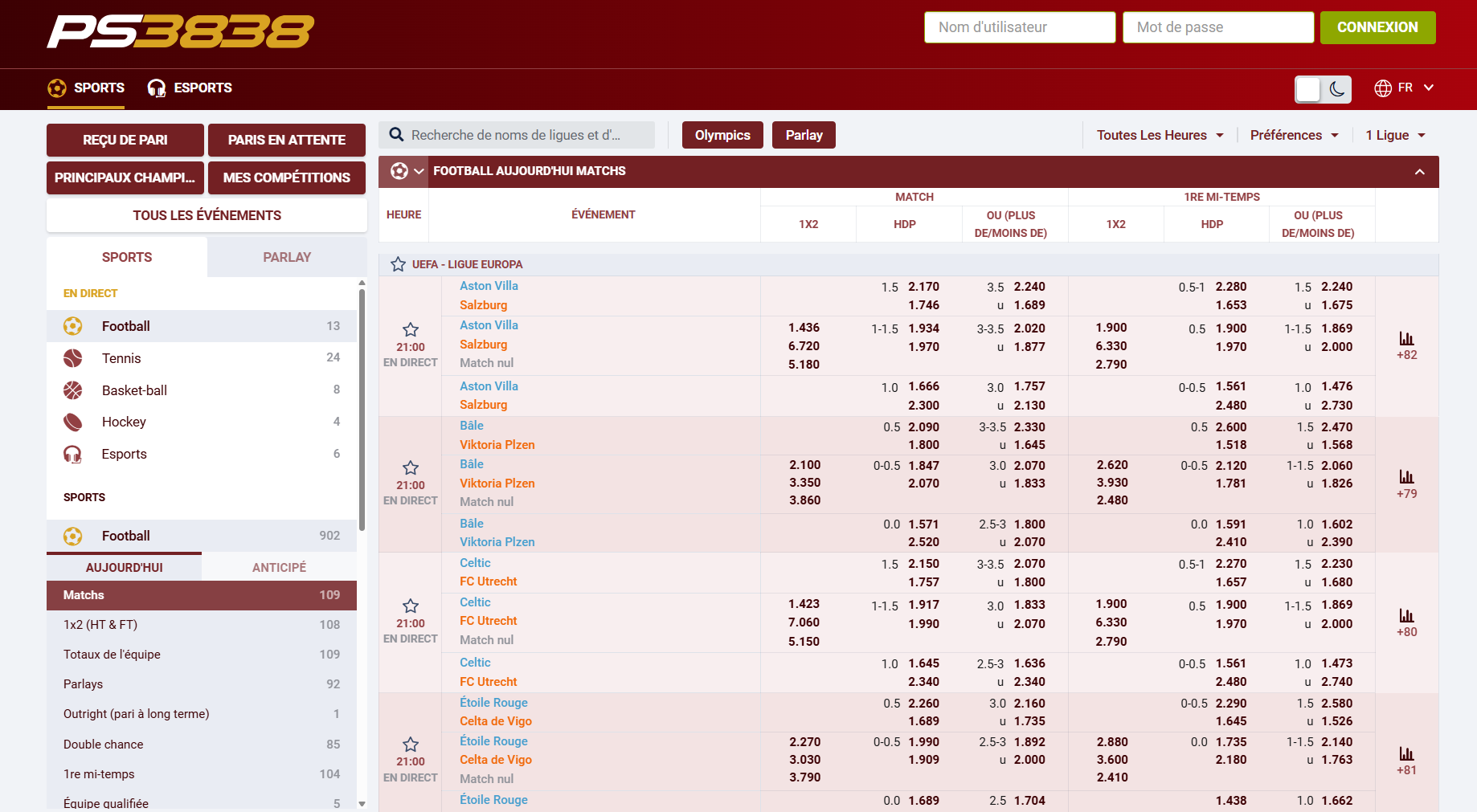Select Football with 902 events icon
This screenshot has width=1477, height=812.
73,536
